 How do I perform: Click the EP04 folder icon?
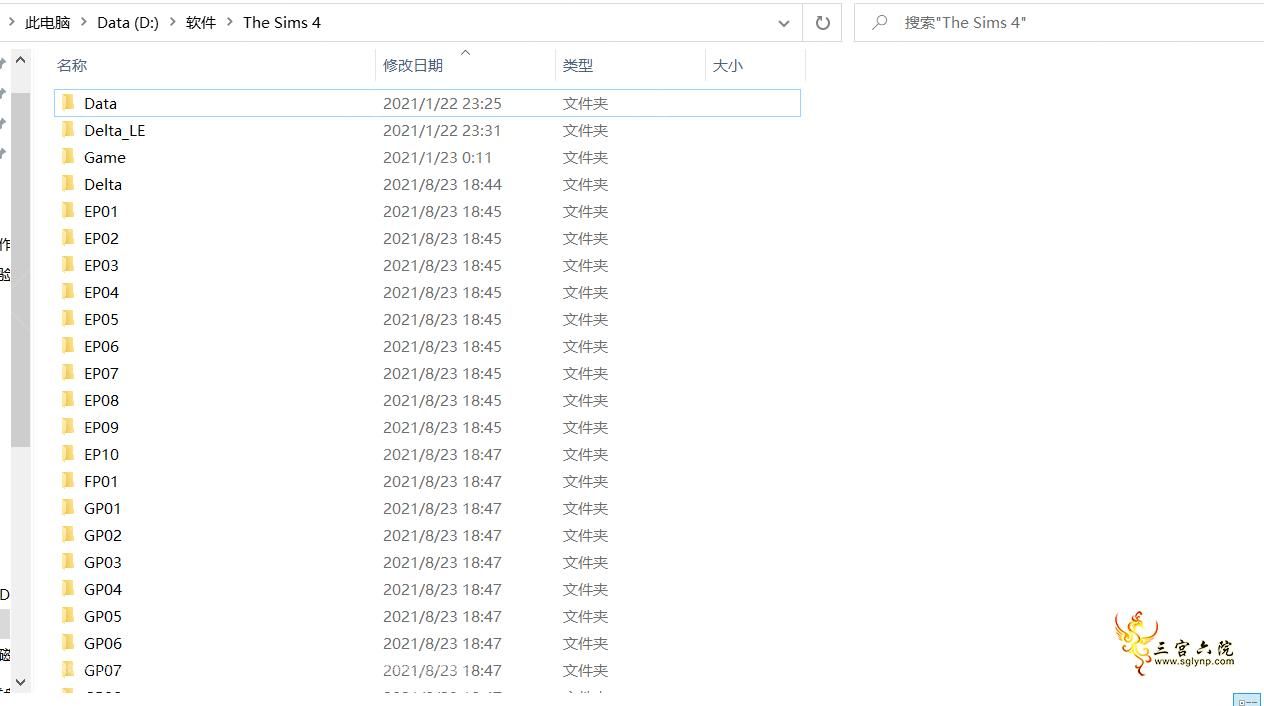[68, 292]
